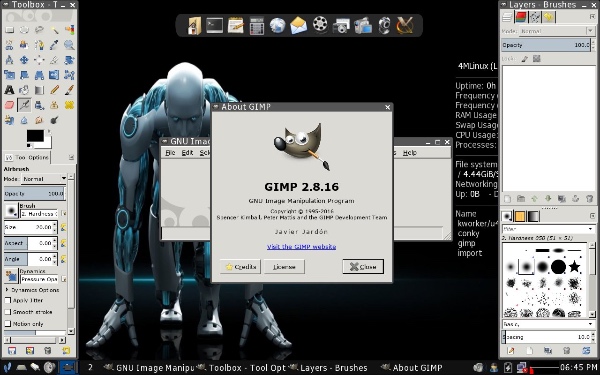
Task: Toggle the Motion only checkbox
Action: [x=8, y=324]
